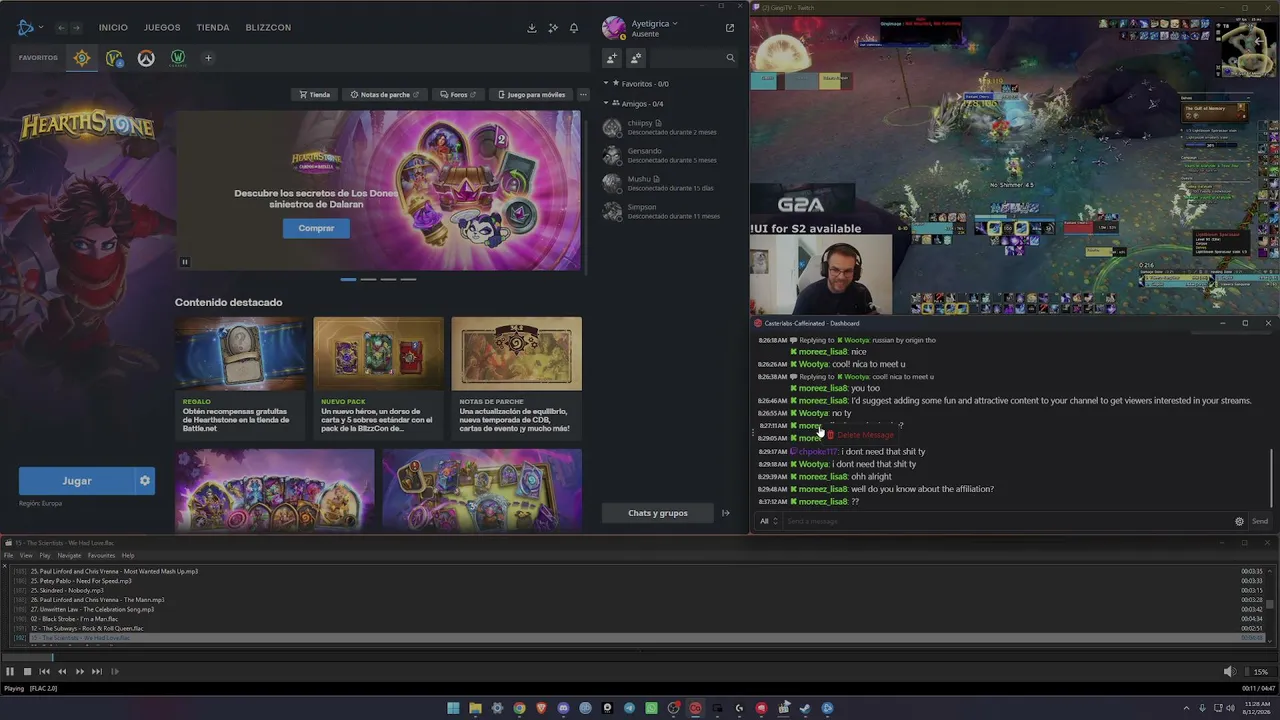1280x720 pixels.
Task: Stop music playback
Action: click(x=27, y=672)
